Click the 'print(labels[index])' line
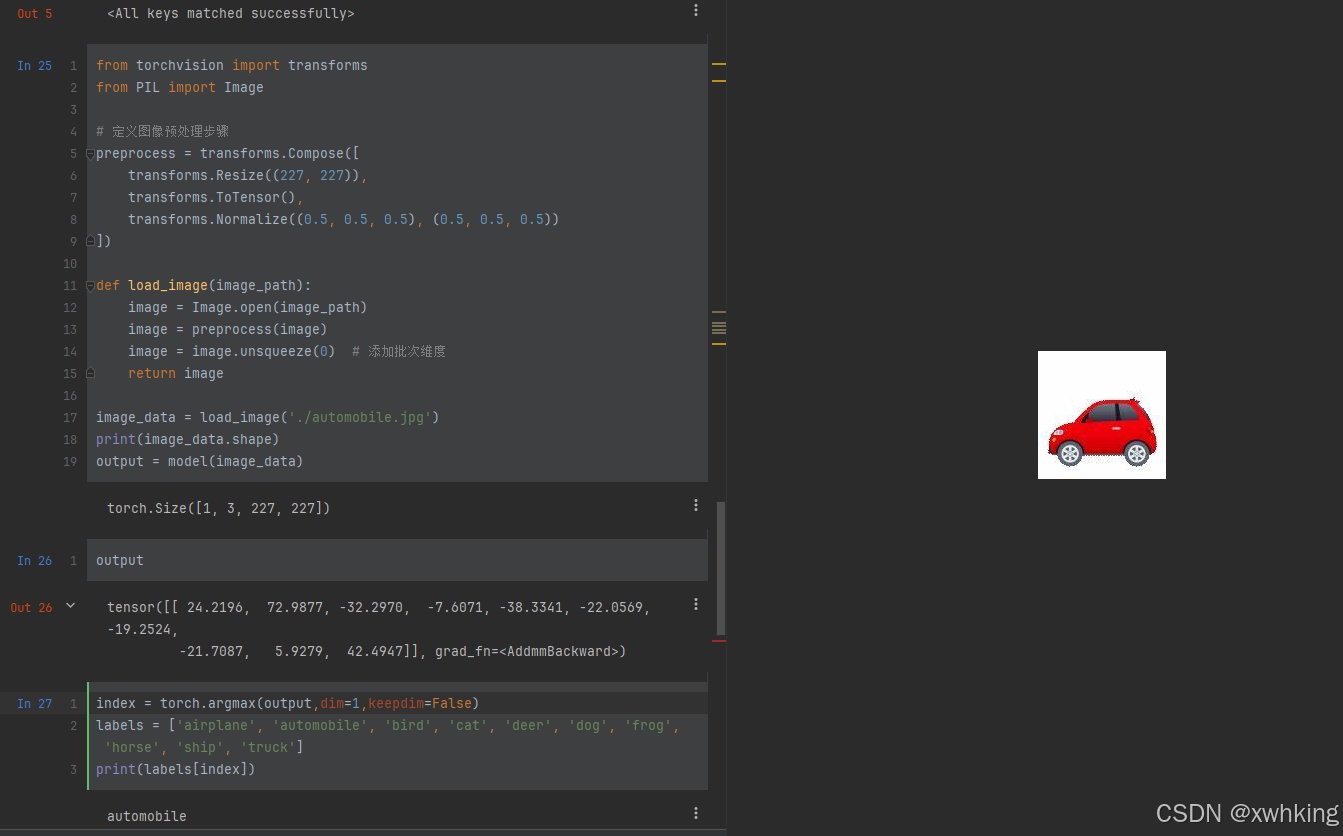Screen dimensions: 1343x836 [176, 769]
